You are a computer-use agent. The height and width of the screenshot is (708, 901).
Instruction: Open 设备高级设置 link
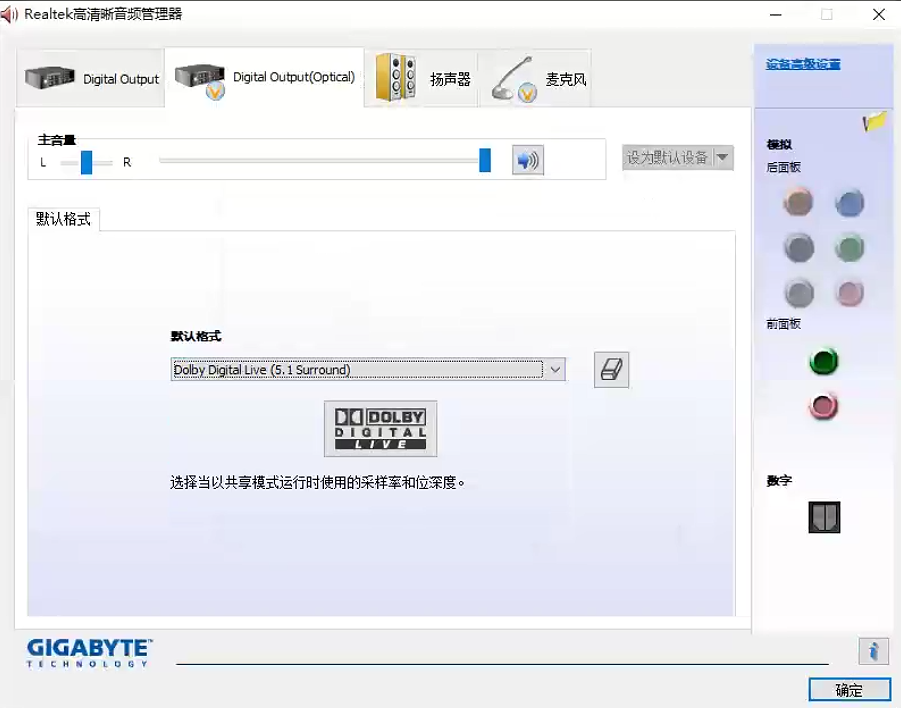(x=803, y=64)
